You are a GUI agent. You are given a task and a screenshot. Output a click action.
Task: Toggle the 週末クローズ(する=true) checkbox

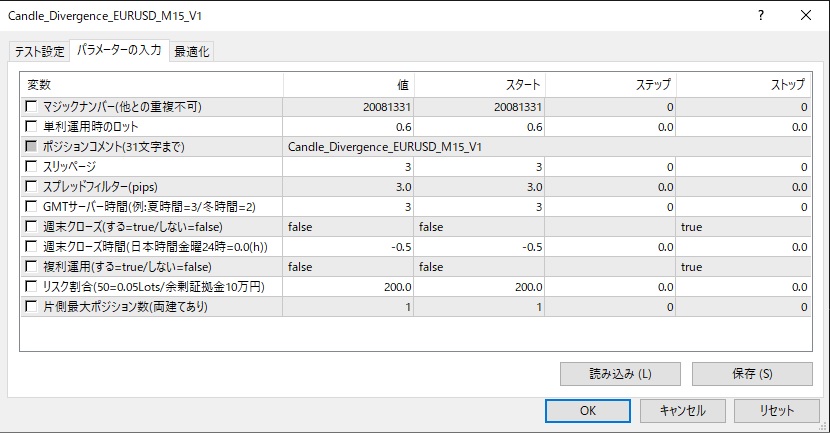pyautogui.click(x=33, y=227)
